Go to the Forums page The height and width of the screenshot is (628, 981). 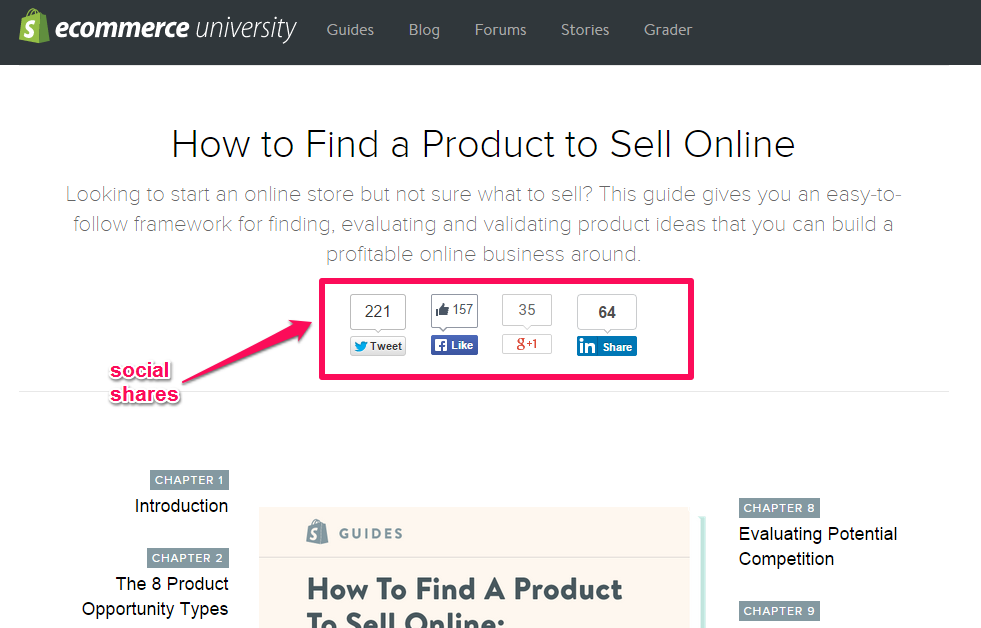pos(501,29)
